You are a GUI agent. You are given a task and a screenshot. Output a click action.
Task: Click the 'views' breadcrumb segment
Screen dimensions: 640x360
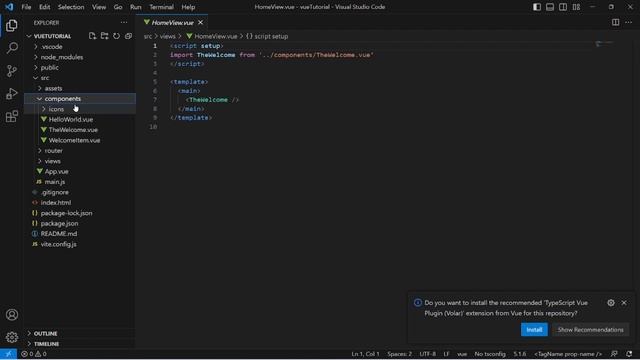167,36
